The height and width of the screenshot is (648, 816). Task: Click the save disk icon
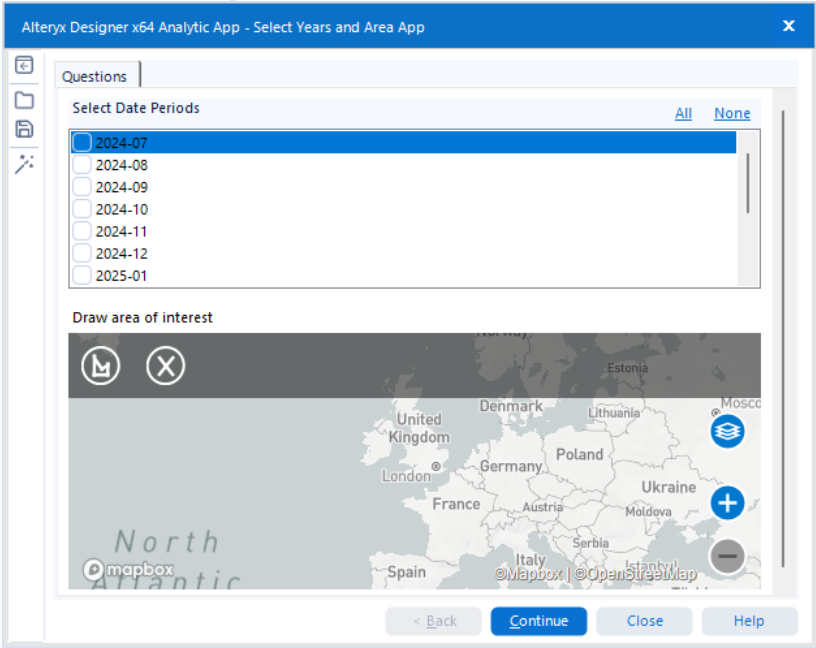[x=24, y=129]
